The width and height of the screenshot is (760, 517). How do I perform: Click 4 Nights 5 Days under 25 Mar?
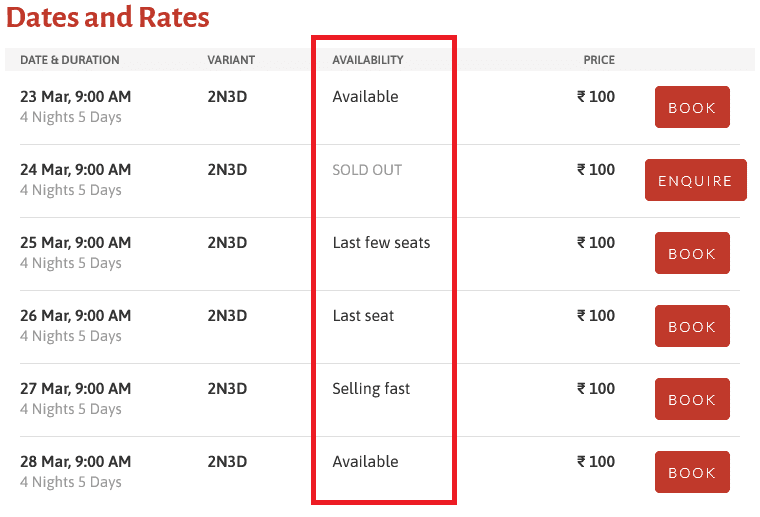[71, 263]
